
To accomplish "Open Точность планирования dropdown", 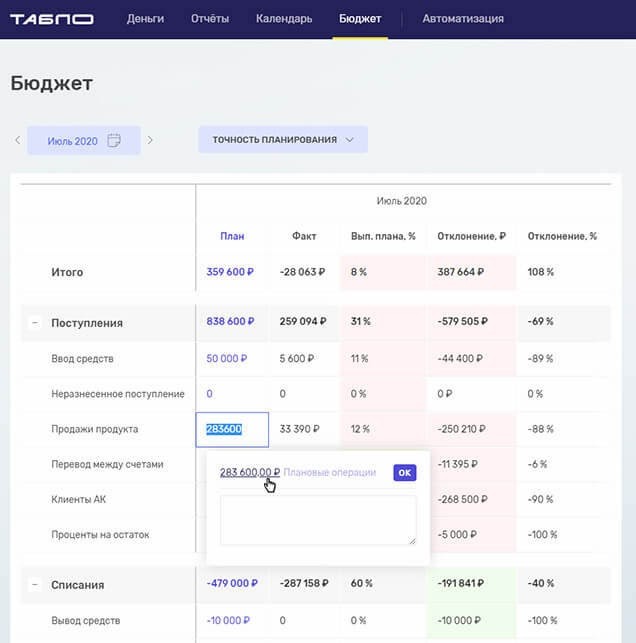I will pos(283,140).
